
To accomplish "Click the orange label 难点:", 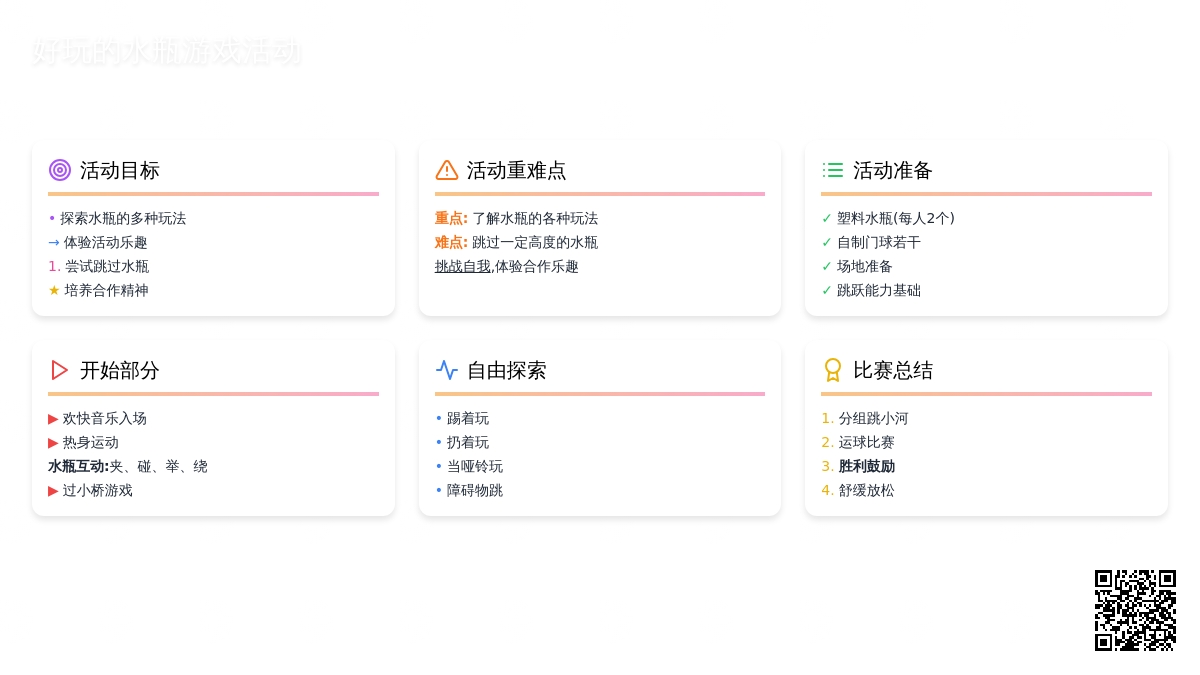I will tap(451, 242).
